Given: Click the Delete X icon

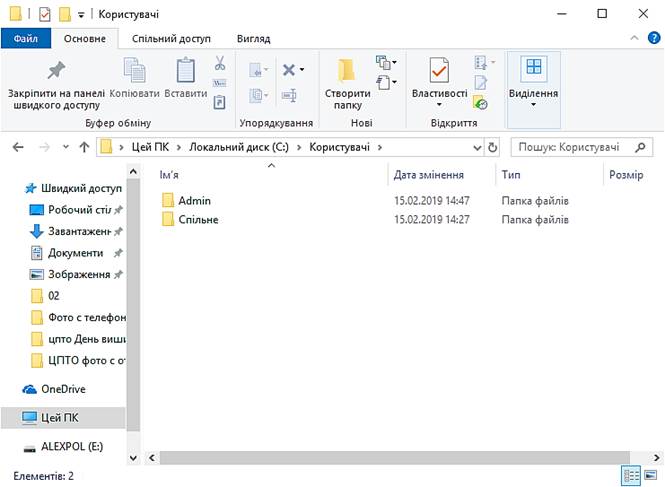Looking at the screenshot, I should coord(289,70).
